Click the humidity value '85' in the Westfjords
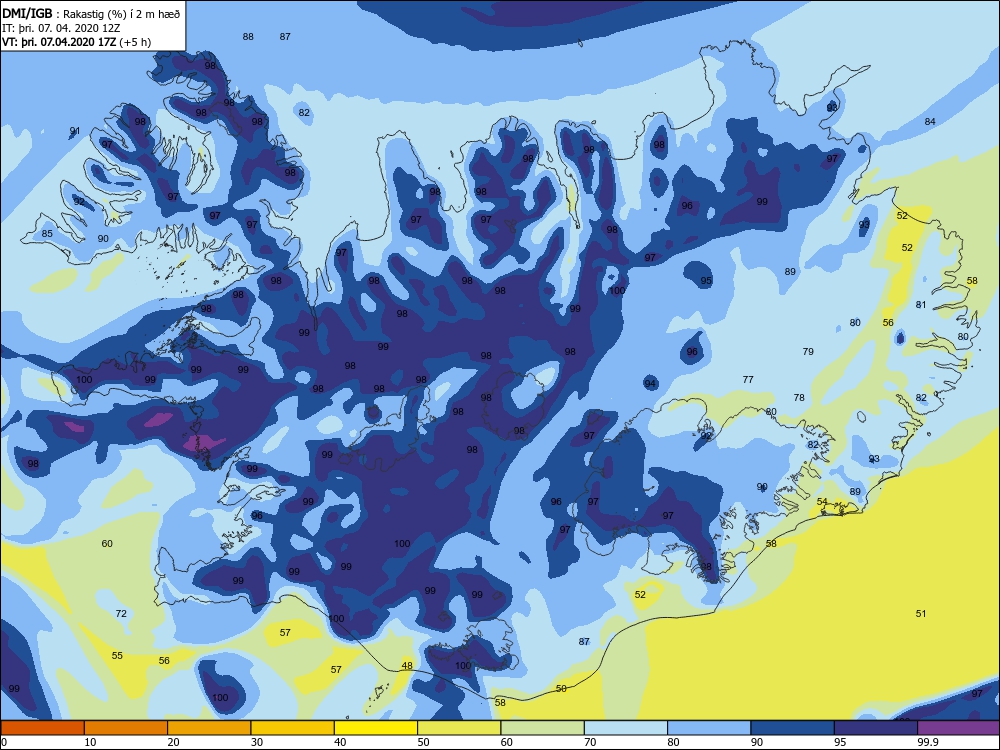 (47, 234)
